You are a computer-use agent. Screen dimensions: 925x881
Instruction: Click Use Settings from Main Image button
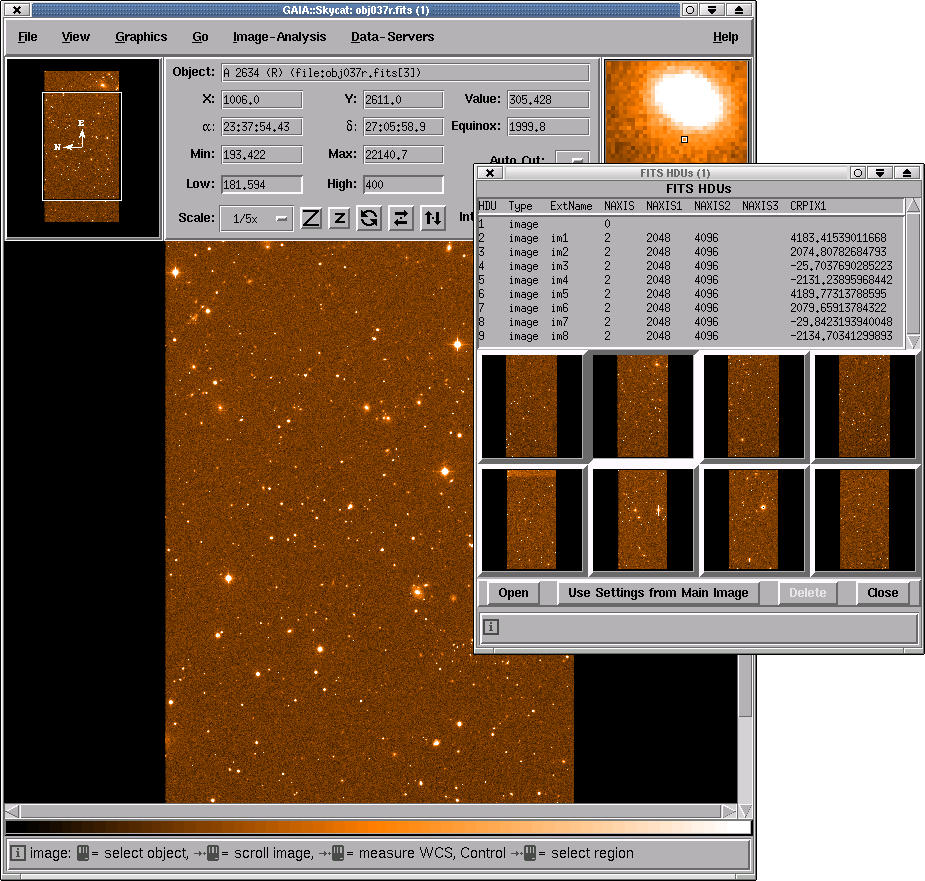[658, 592]
